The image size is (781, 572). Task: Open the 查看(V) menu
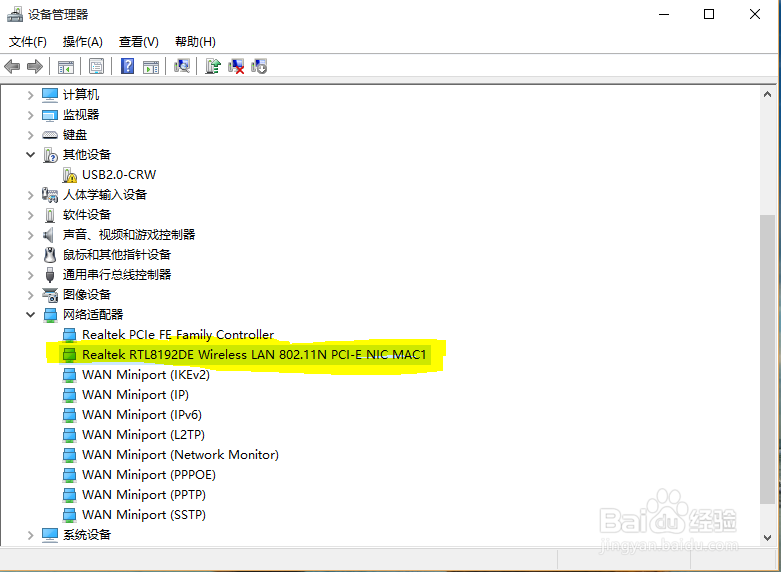(x=138, y=42)
